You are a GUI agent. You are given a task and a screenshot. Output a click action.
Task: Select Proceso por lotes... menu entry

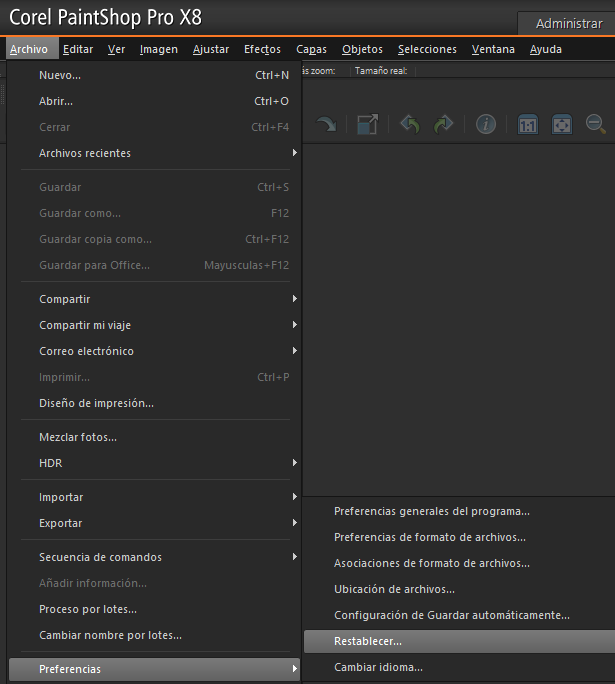[155, 609]
